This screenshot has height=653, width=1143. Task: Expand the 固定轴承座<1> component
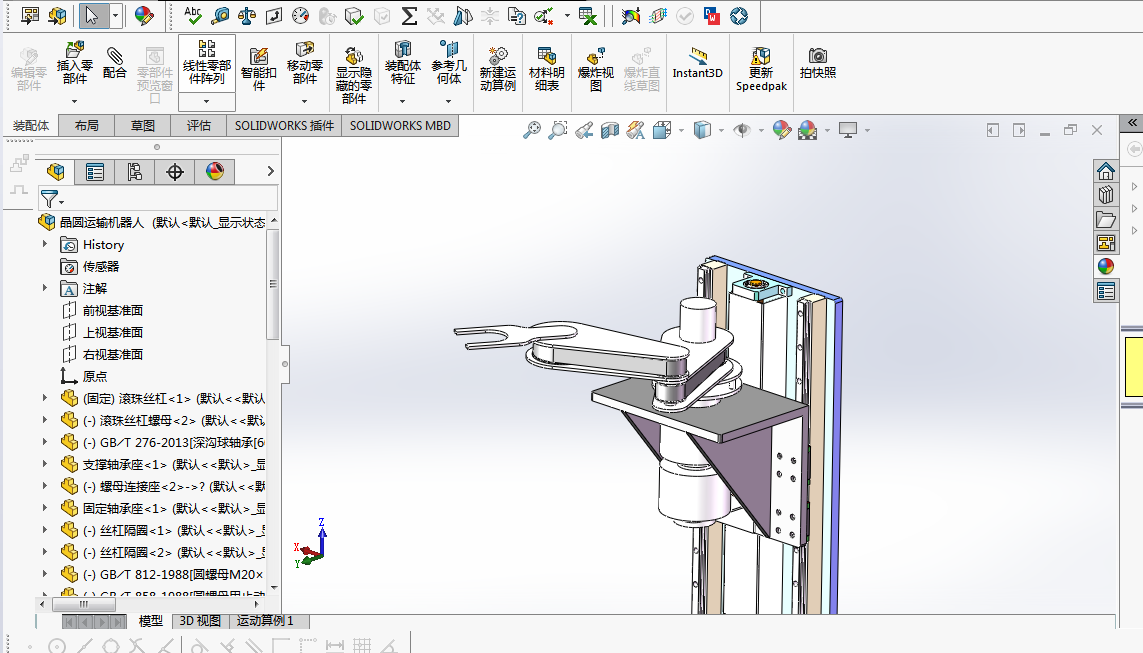(x=44, y=508)
